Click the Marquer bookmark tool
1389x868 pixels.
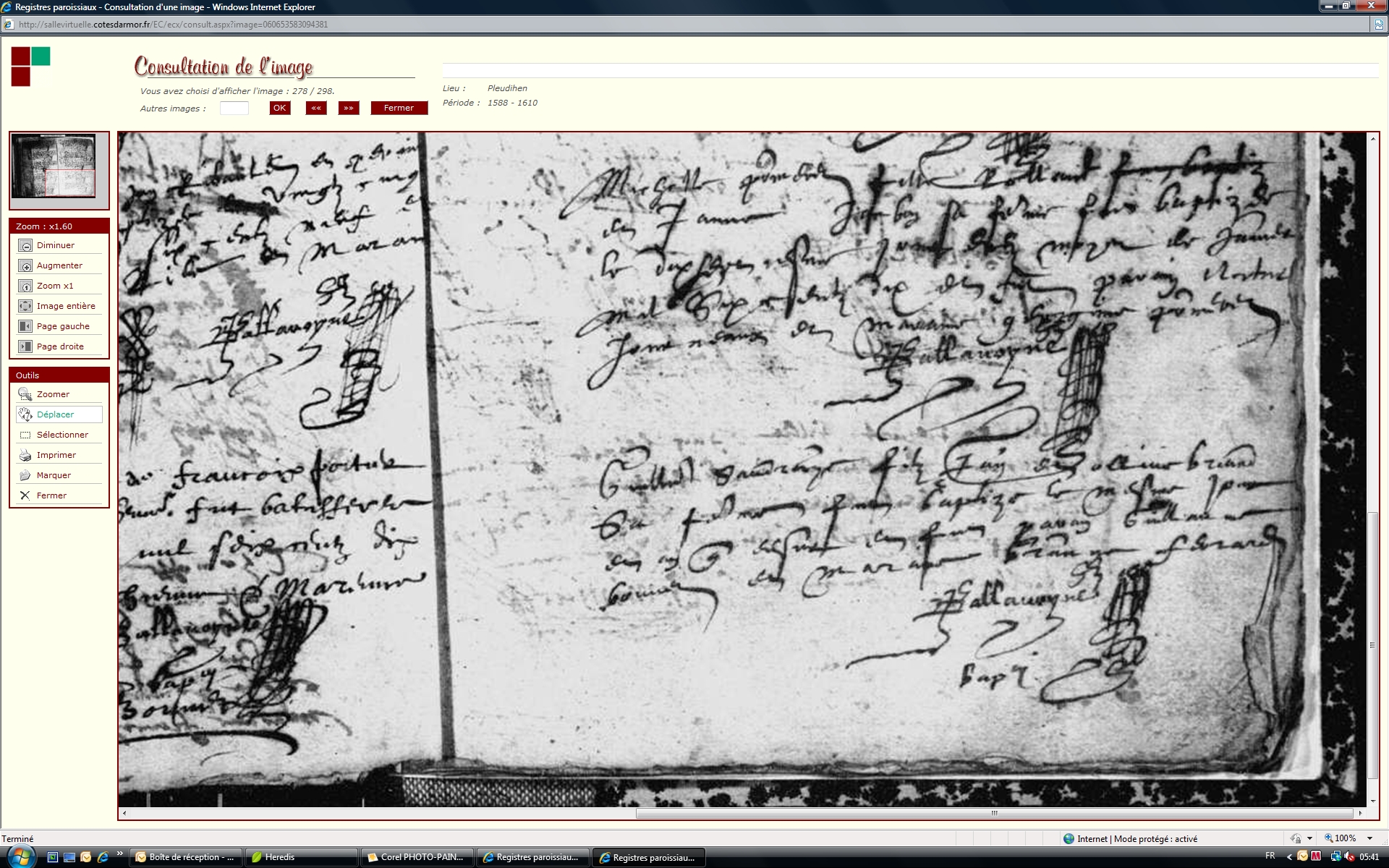point(25,476)
